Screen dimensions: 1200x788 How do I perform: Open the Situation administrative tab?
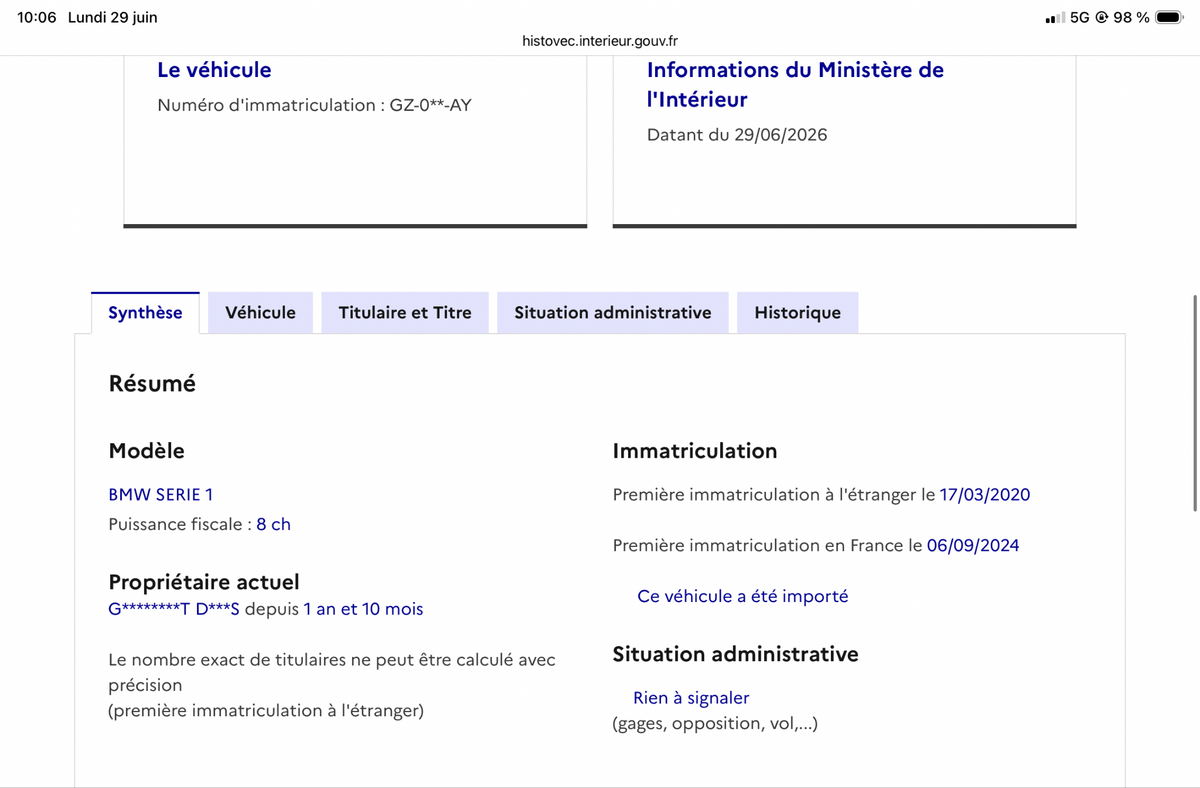pyautogui.click(x=613, y=313)
